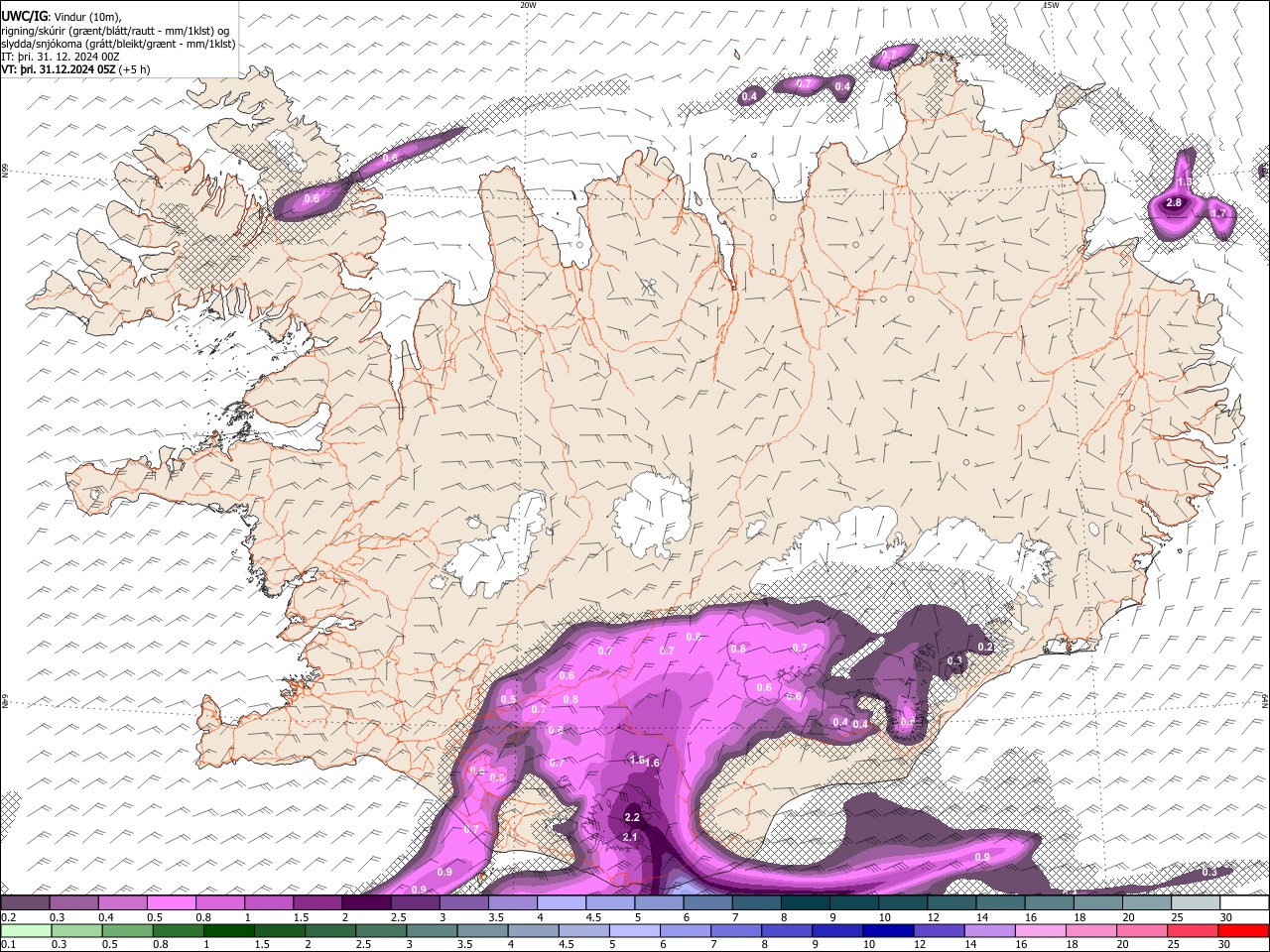Image resolution: width=1270 pixels, height=952 pixels.
Task: Click the 15W longitude label on the top edge
Action: (1051, 5)
